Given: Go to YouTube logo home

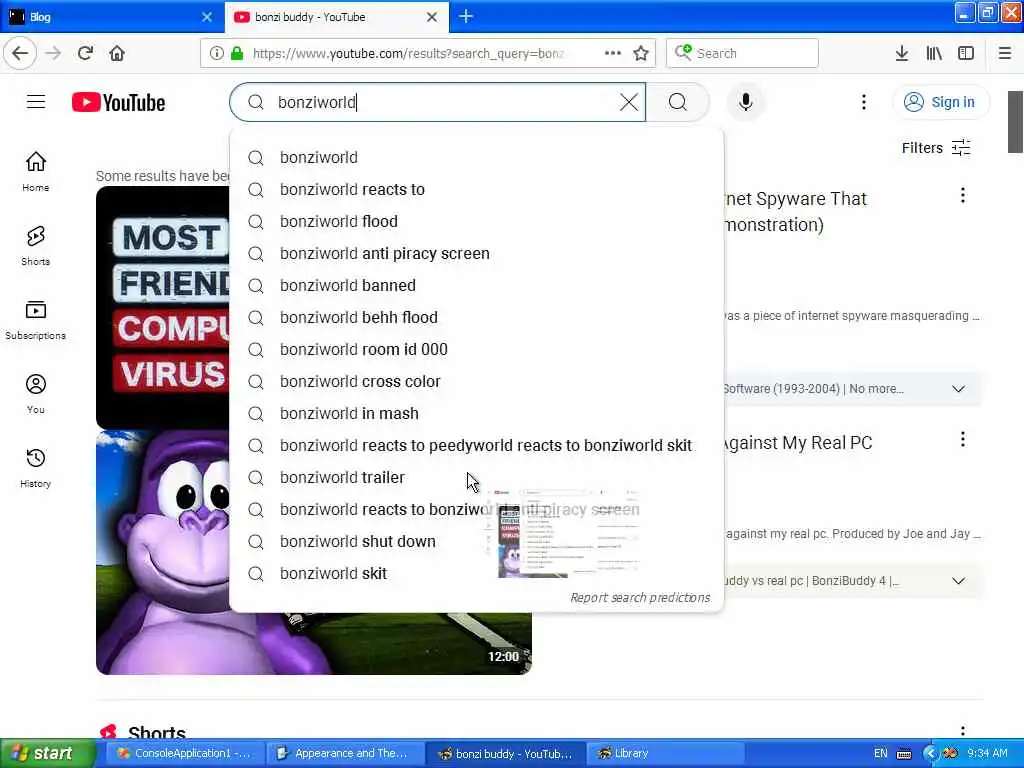Looking at the screenshot, I should pyautogui.click(x=118, y=103).
